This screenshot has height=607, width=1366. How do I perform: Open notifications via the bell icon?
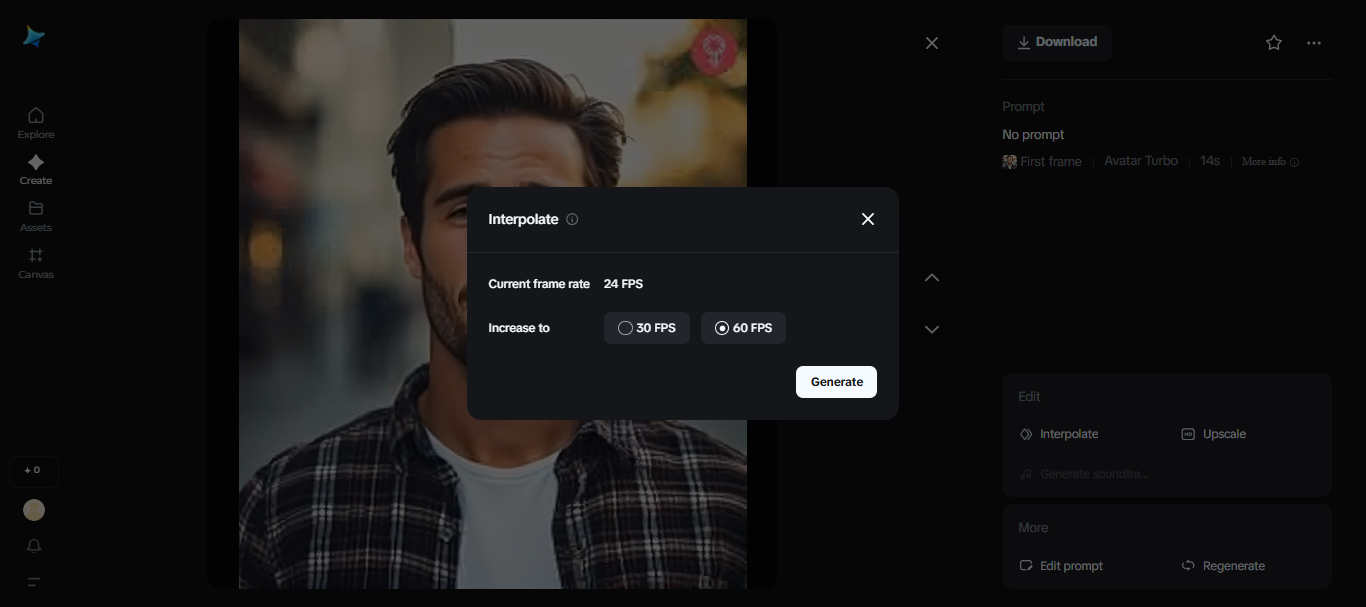pos(34,545)
